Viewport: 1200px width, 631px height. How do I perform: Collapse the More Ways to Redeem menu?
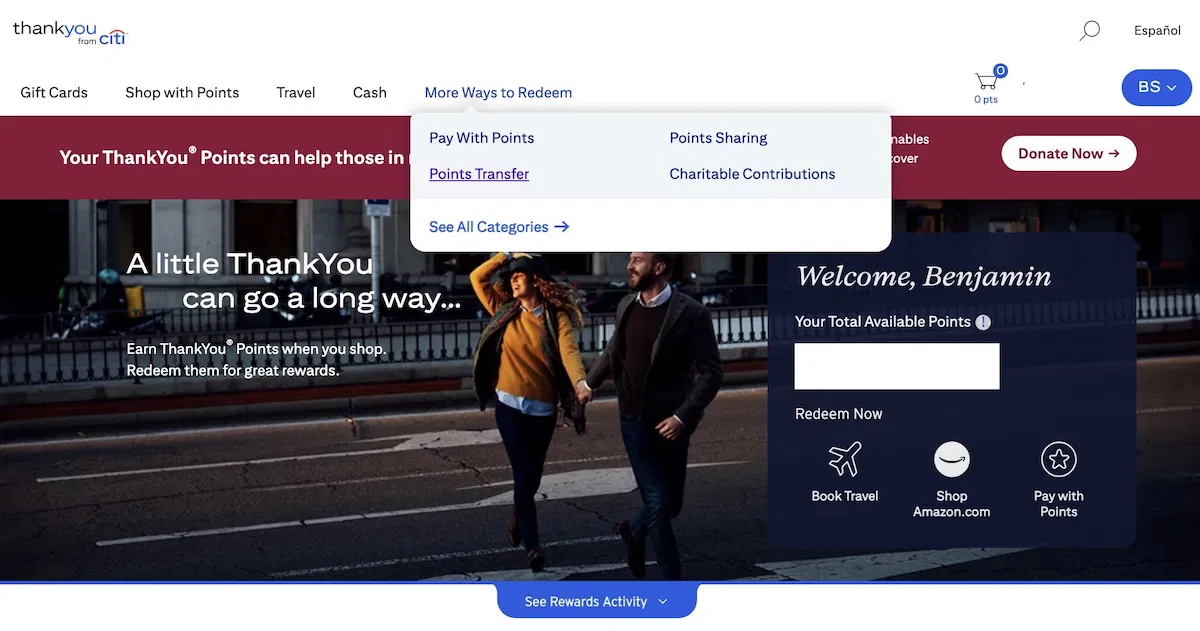point(498,93)
